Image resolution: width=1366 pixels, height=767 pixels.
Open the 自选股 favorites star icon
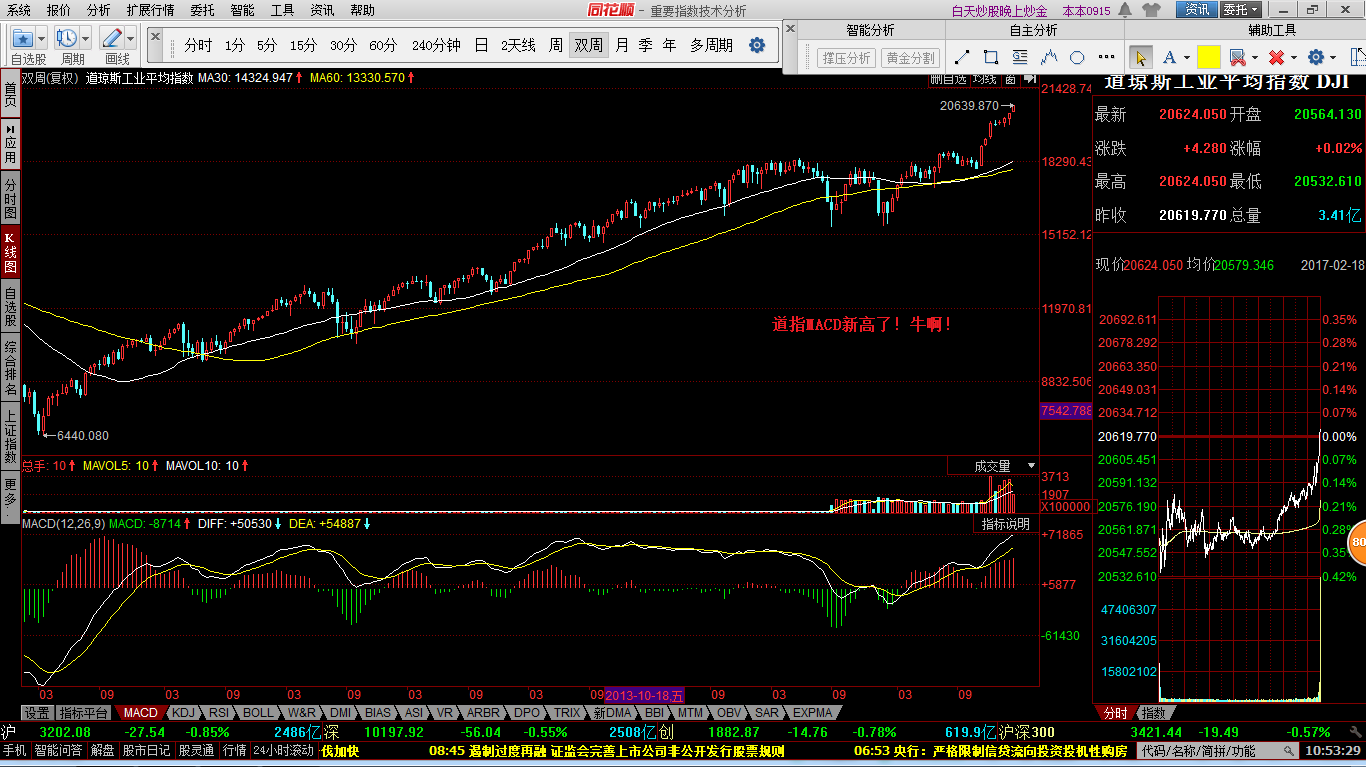tap(22, 38)
